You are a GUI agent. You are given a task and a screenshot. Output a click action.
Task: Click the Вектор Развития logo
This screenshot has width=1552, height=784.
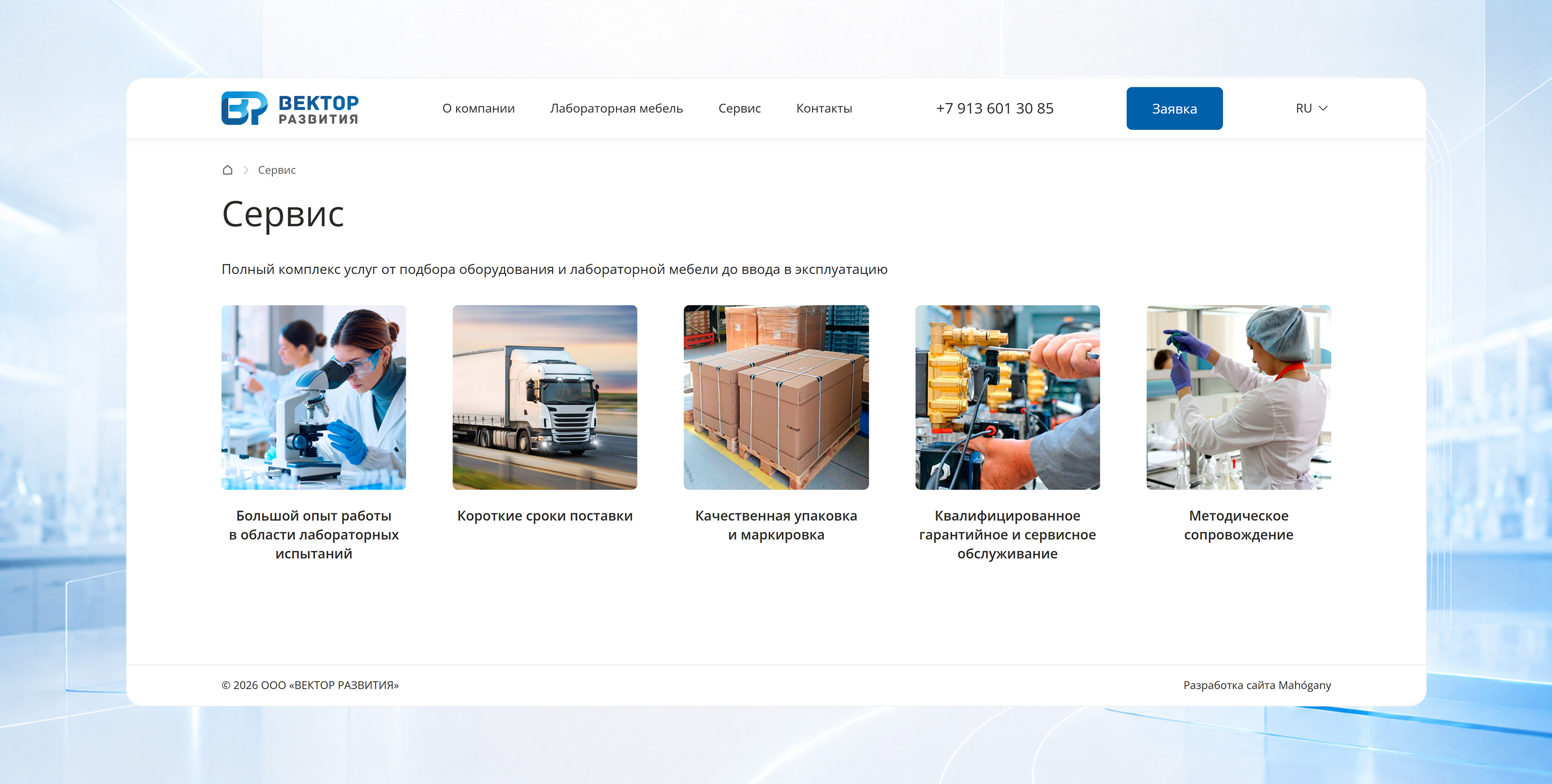tap(290, 108)
